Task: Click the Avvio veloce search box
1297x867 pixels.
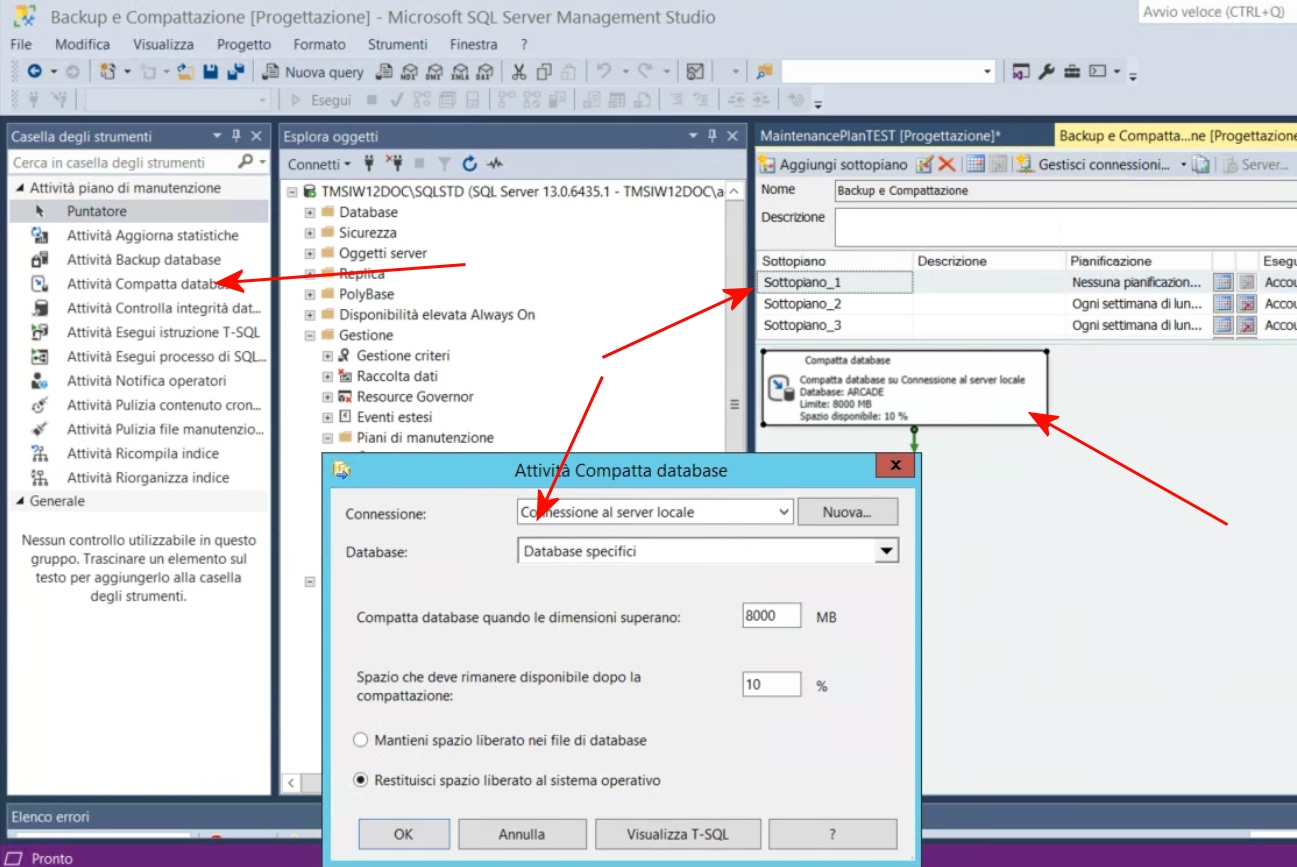Action: pos(1218,12)
